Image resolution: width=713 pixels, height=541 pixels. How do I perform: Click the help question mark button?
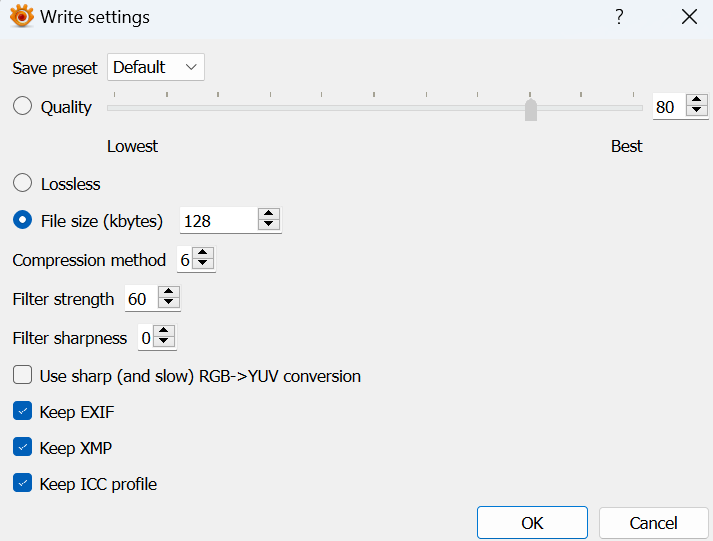point(619,17)
